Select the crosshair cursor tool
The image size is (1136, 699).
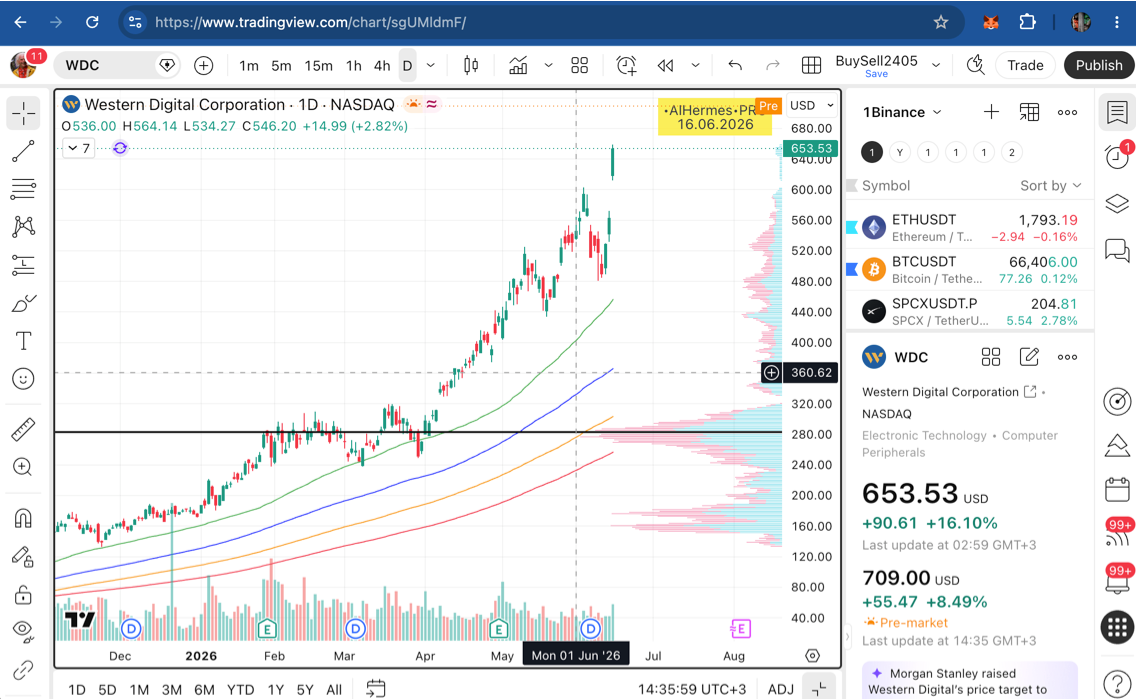(x=23, y=114)
